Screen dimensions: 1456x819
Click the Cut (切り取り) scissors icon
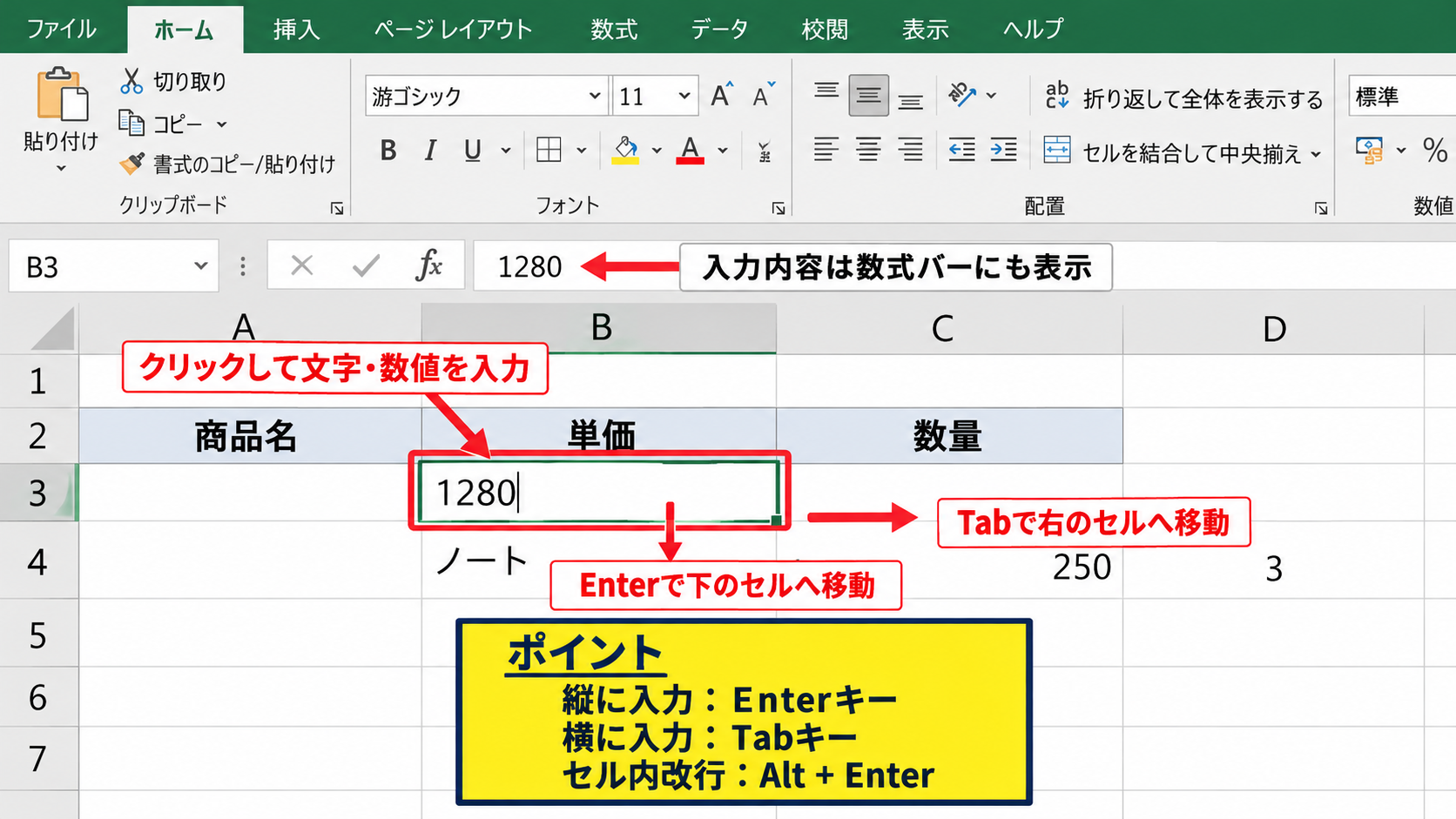(x=131, y=81)
